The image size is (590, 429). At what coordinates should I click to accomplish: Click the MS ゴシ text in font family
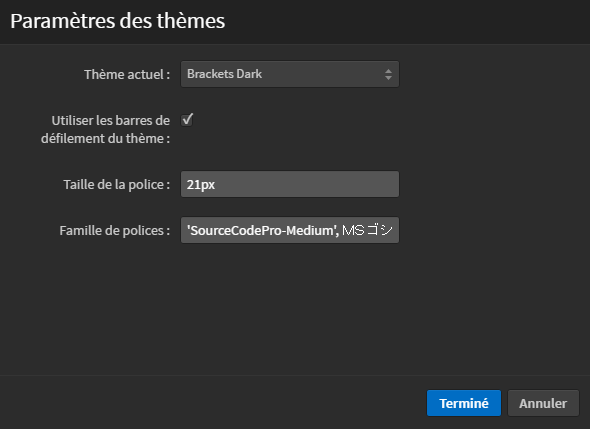(x=367, y=230)
